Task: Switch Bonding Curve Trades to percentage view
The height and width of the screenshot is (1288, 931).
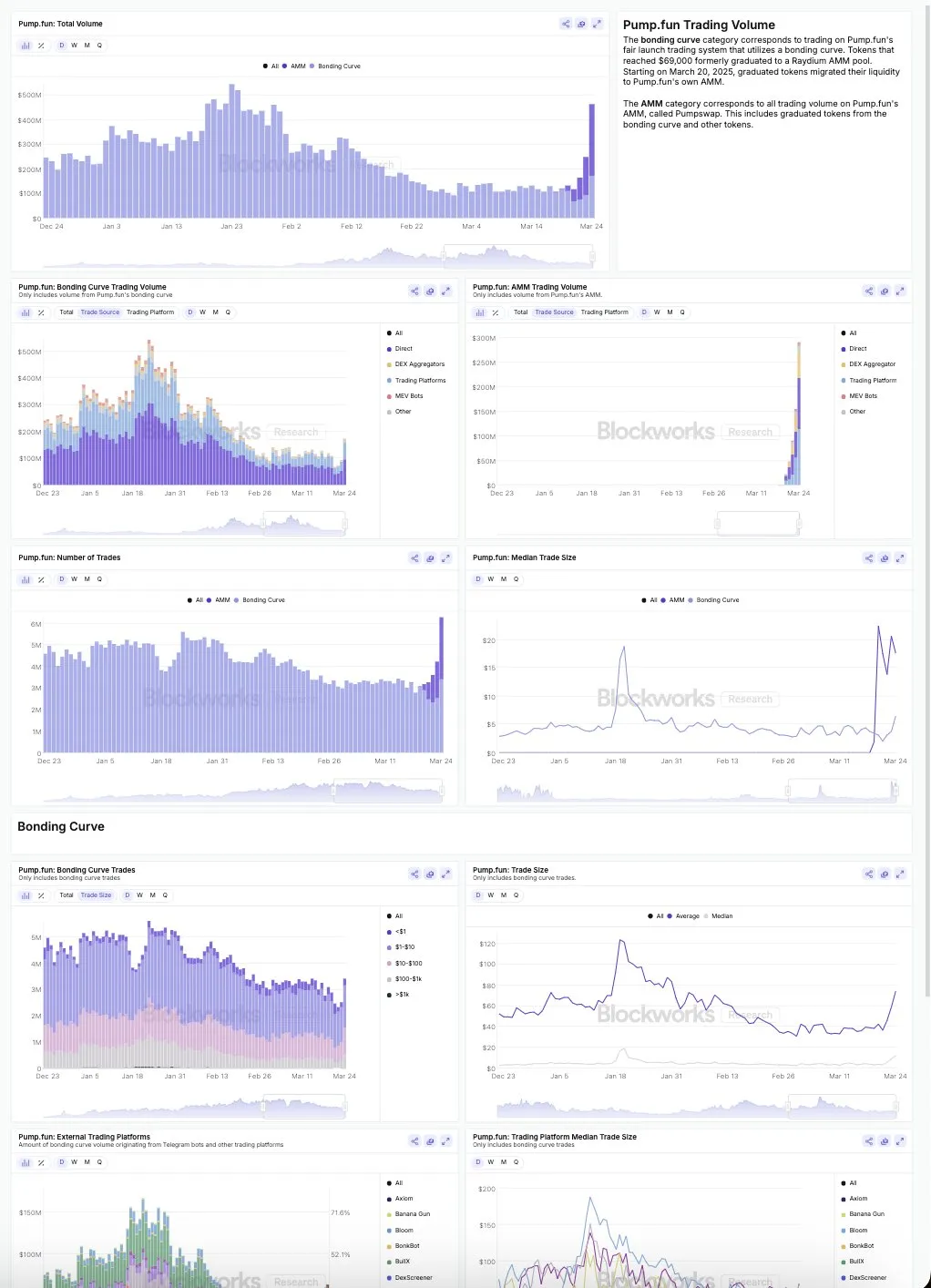Action: (41, 895)
